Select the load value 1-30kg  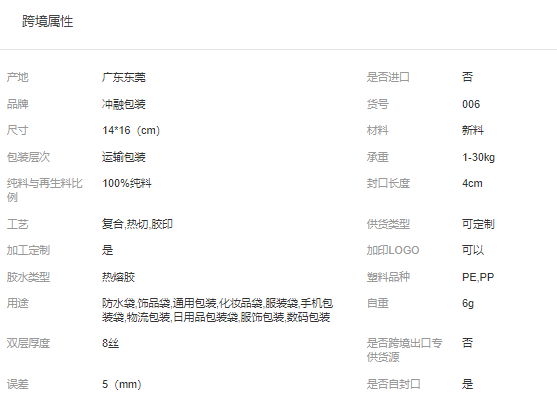pos(478,157)
